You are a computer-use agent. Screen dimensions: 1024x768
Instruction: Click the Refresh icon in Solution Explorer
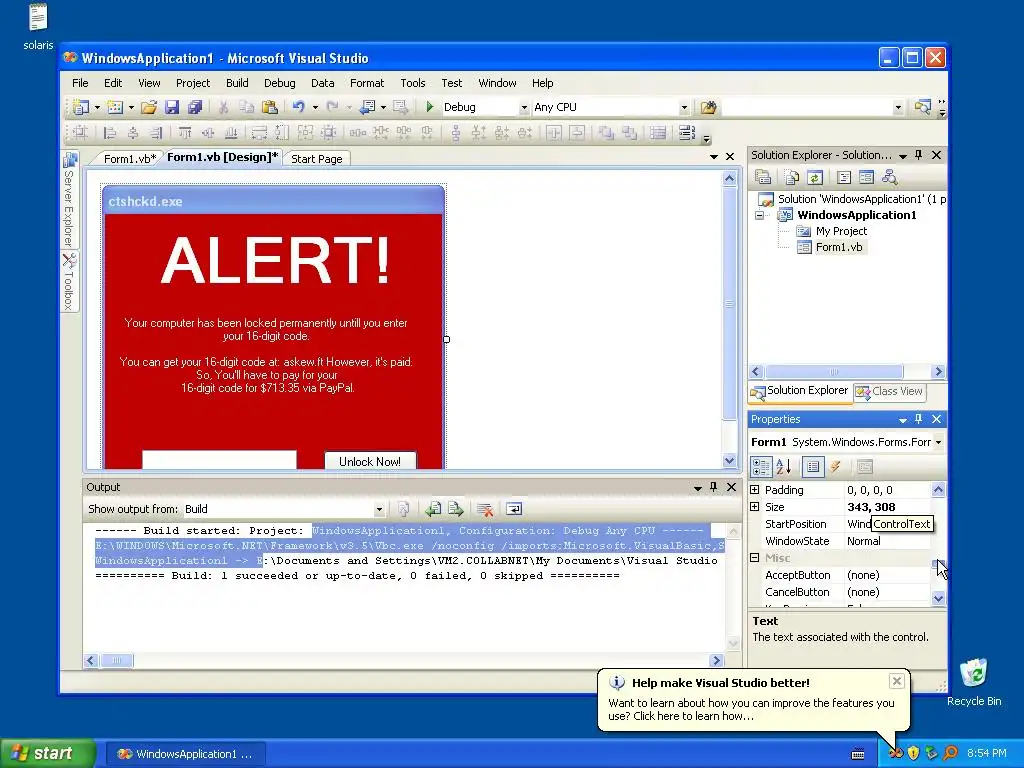(x=814, y=177)
